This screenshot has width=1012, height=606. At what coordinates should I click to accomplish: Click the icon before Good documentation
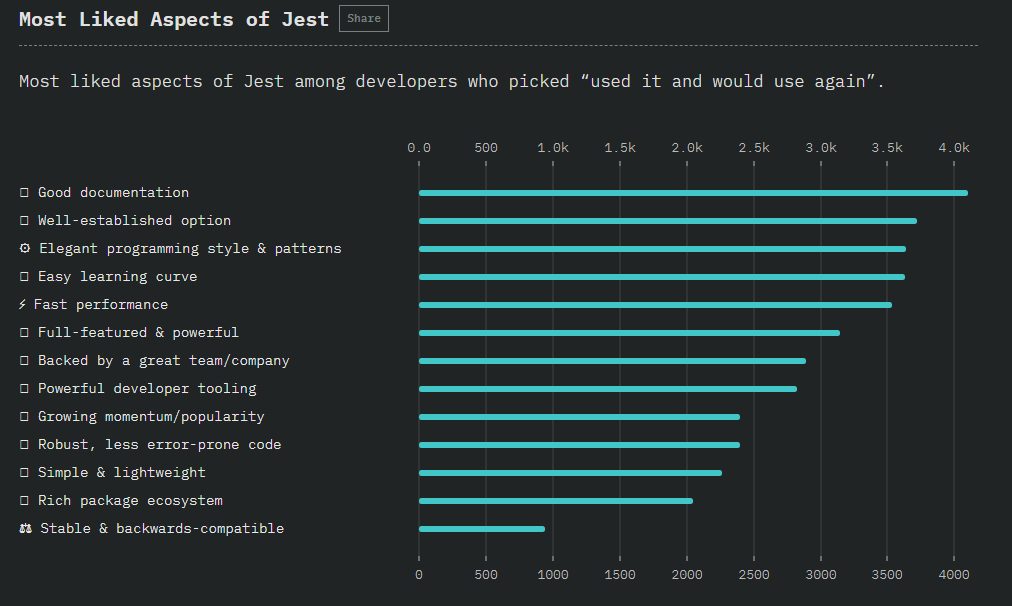[x=24, y=193]
